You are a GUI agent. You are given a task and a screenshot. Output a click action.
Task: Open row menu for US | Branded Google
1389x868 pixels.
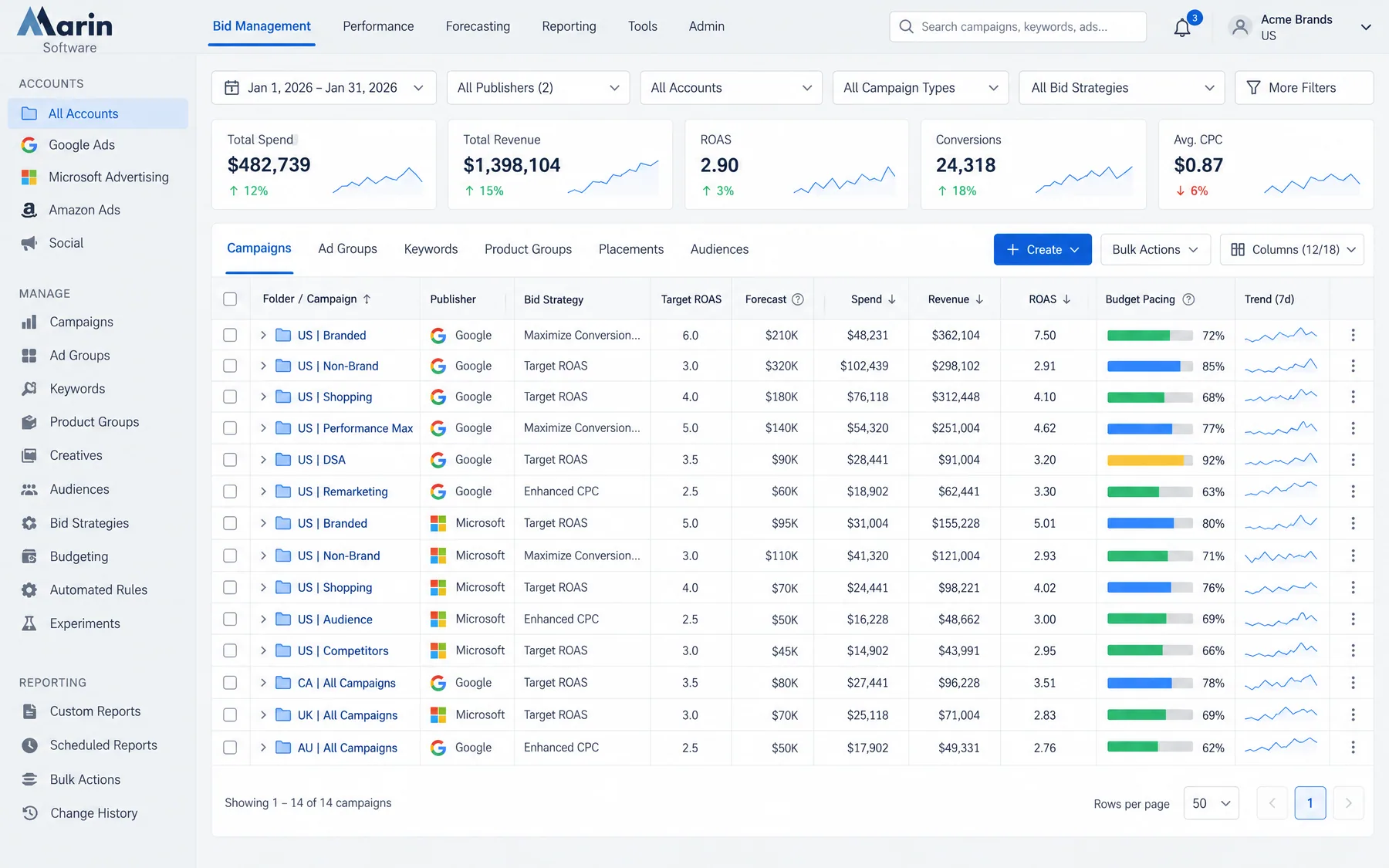1353,335
